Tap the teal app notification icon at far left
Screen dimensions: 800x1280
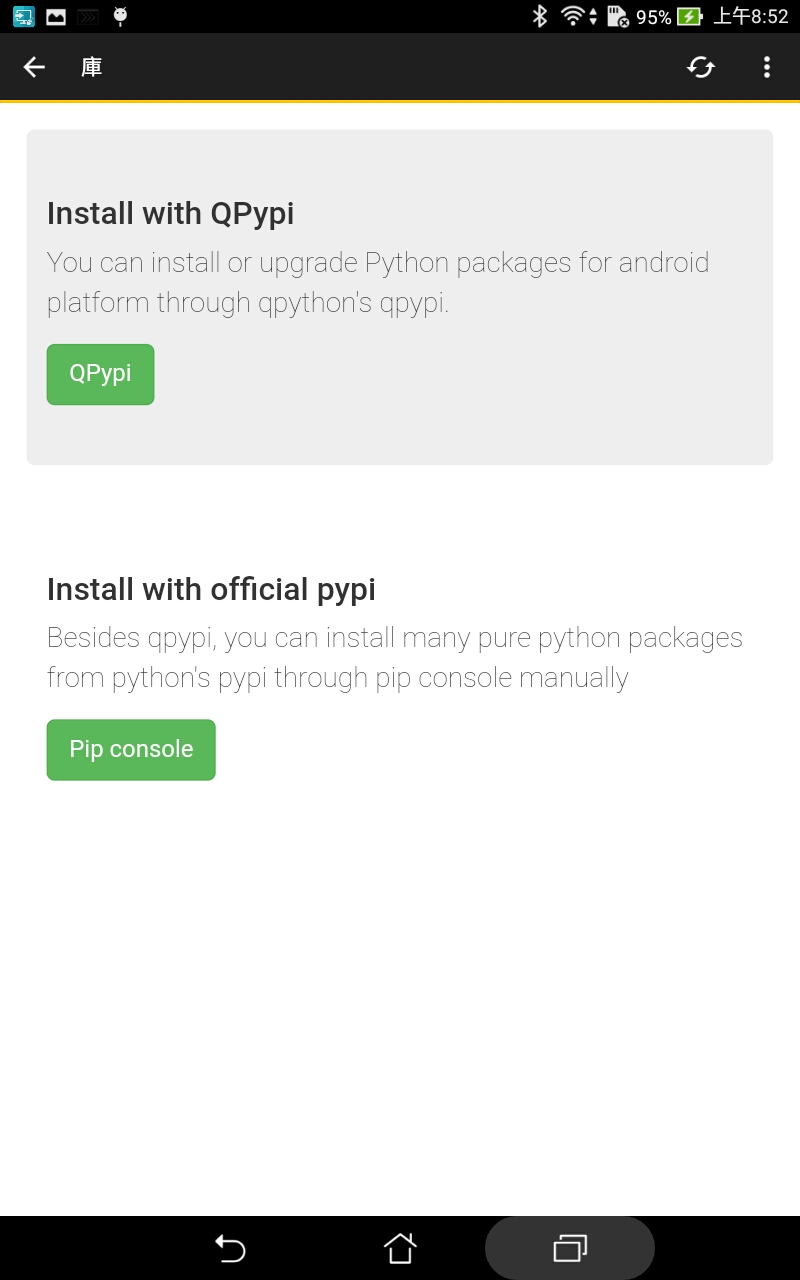24,16
